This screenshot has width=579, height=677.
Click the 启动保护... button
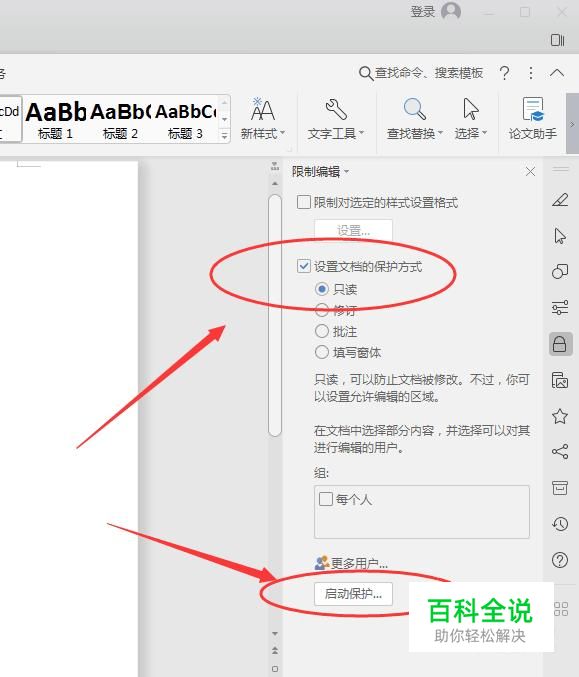(353, 594)
